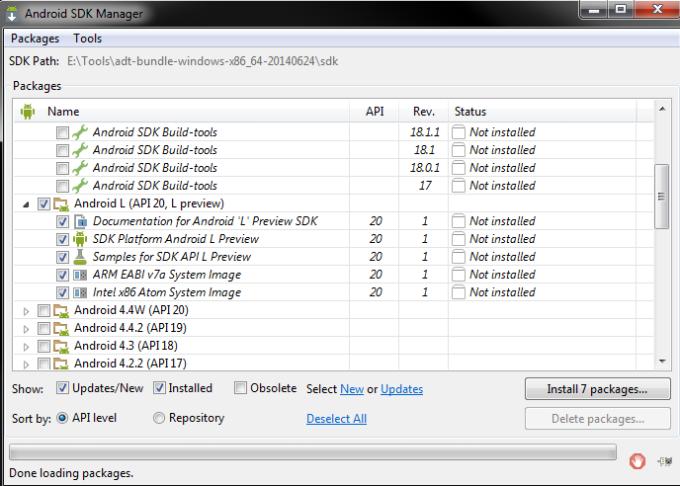Click the Android SDK Manager title bar icon
Viewport: 680px width, 486px height.
[12, 14]
